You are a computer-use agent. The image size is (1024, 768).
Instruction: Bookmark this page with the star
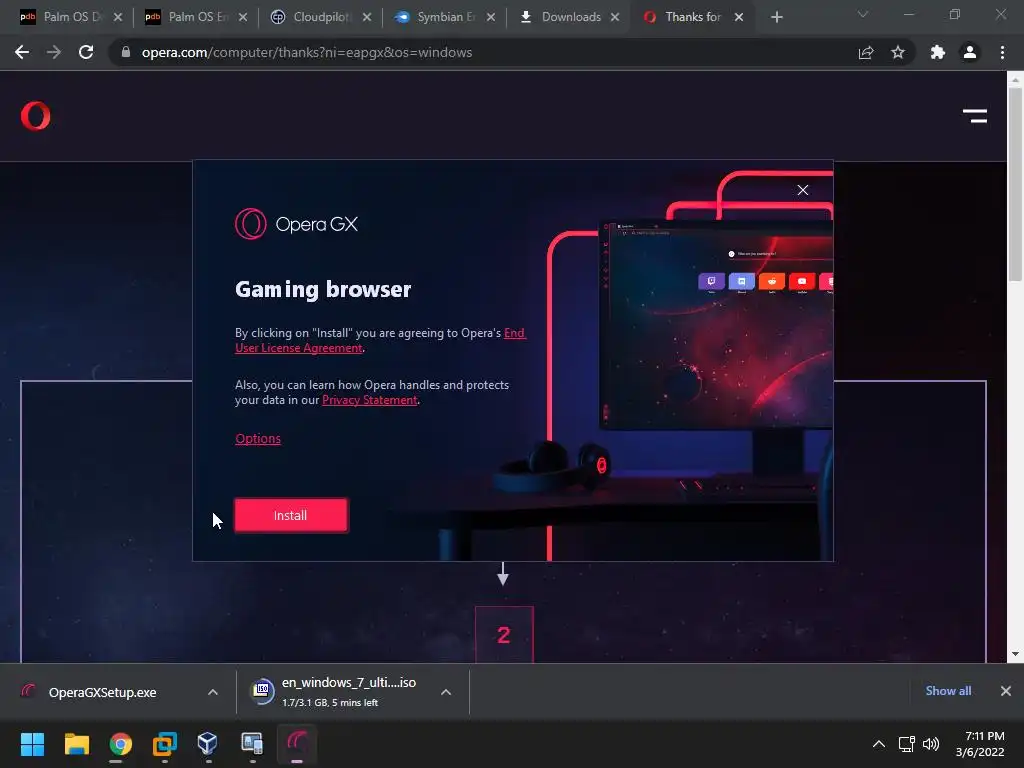[898, 52]
